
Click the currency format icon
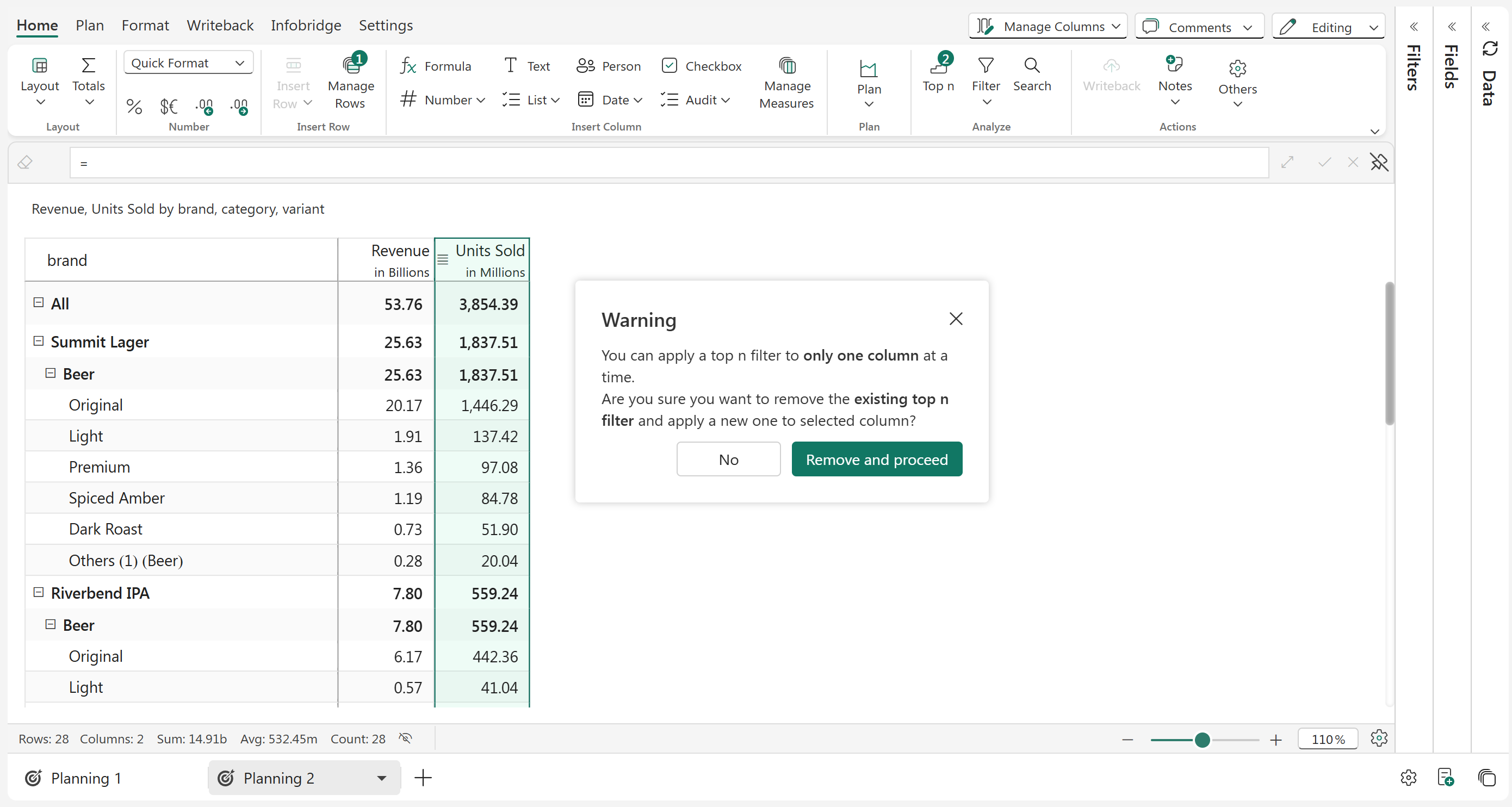(x=169, y=106)
